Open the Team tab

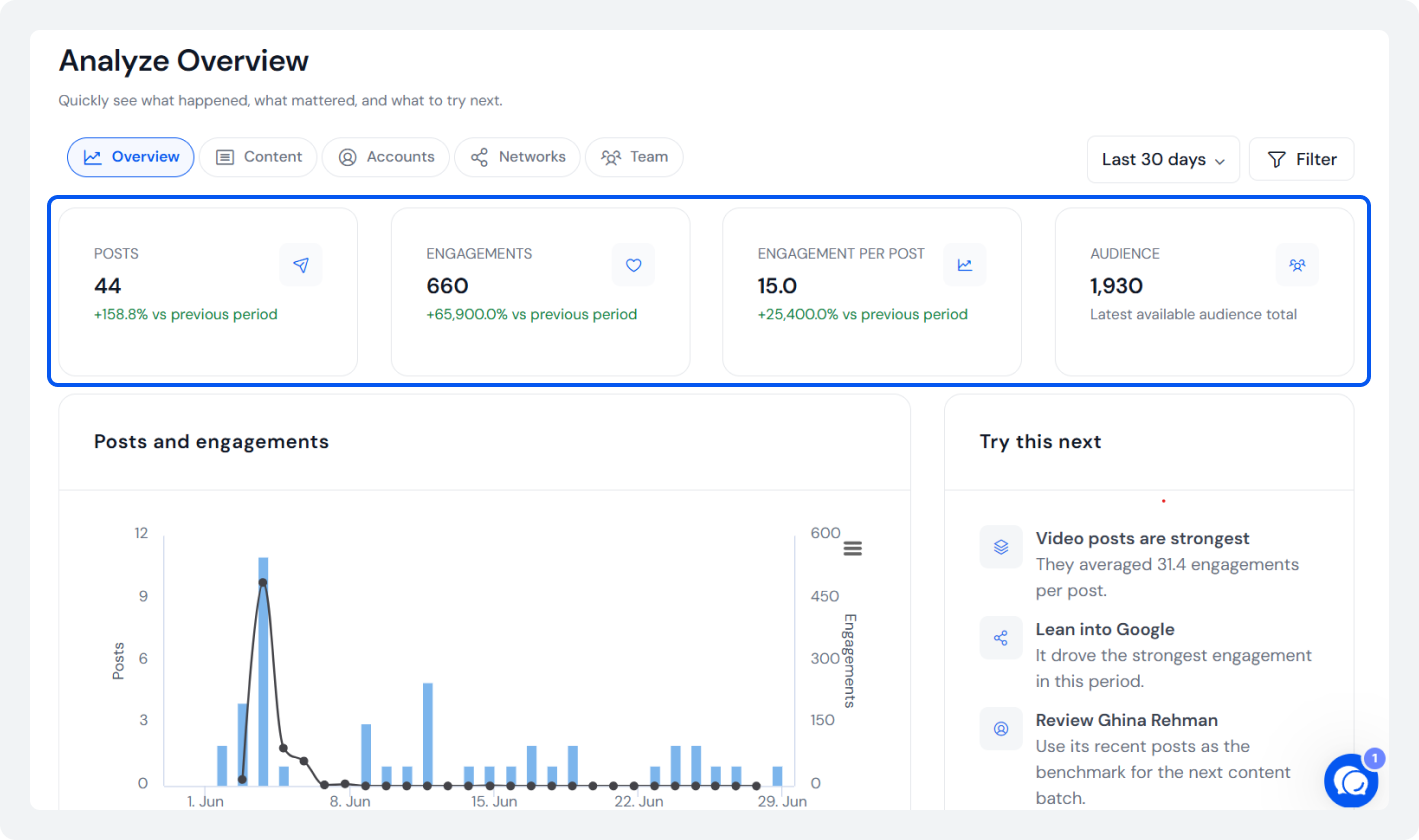634,157
